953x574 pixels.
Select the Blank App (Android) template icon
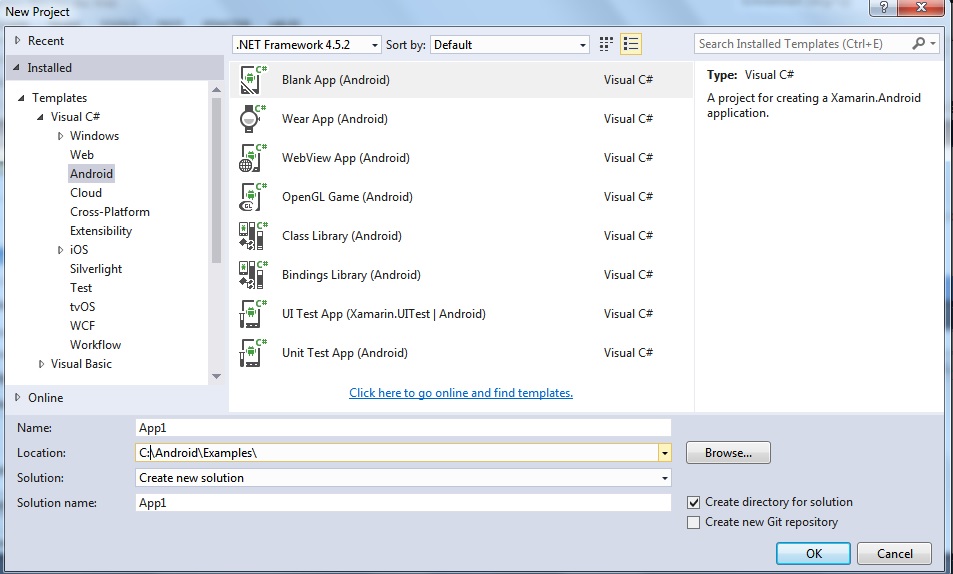[253, 80]
